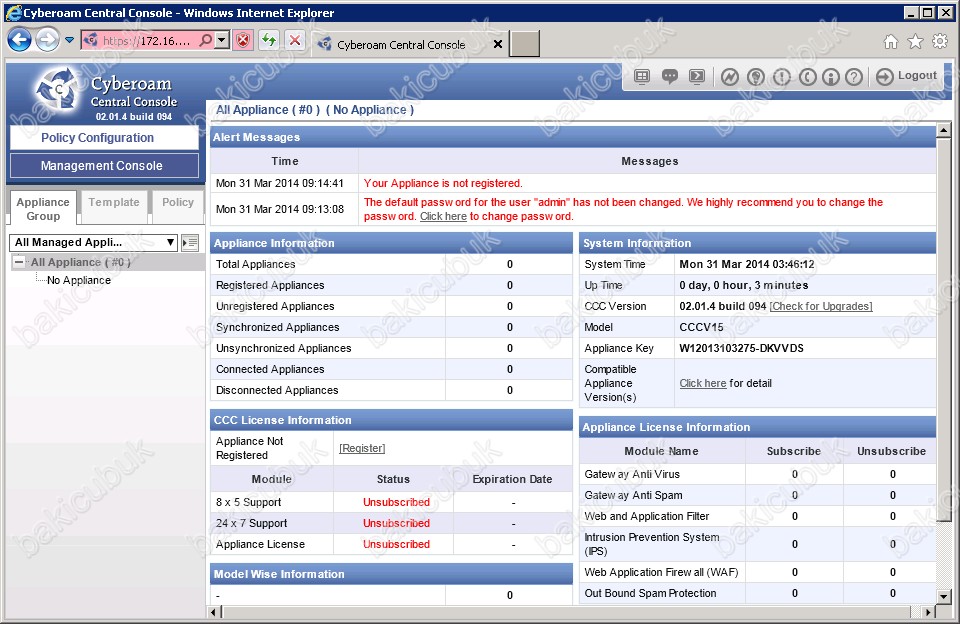Click the Logout arrow icon
The image size is (960, 624).
885,77
